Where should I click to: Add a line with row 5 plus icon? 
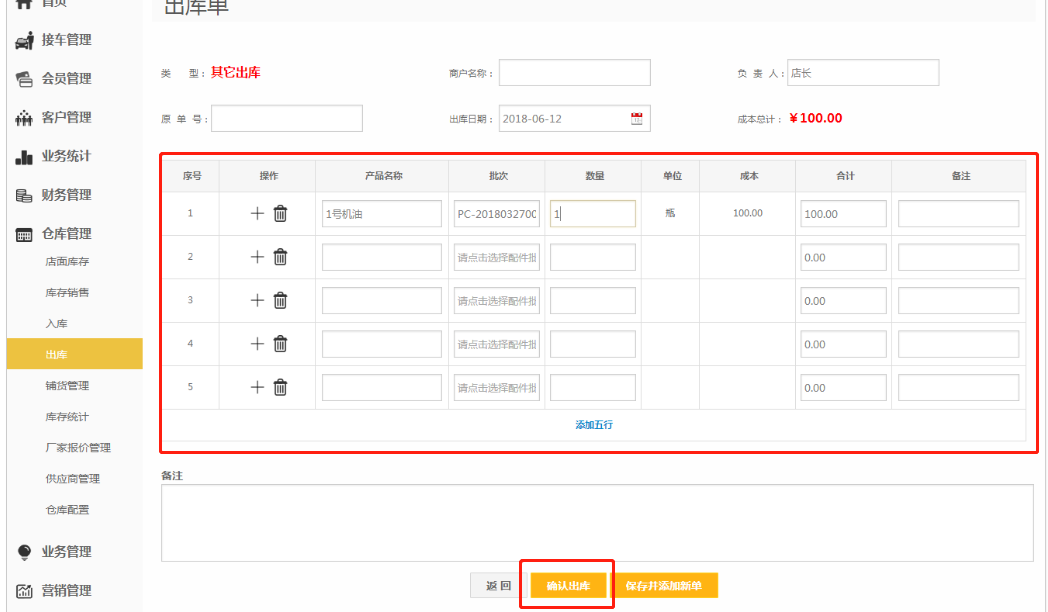pos(257,387)
